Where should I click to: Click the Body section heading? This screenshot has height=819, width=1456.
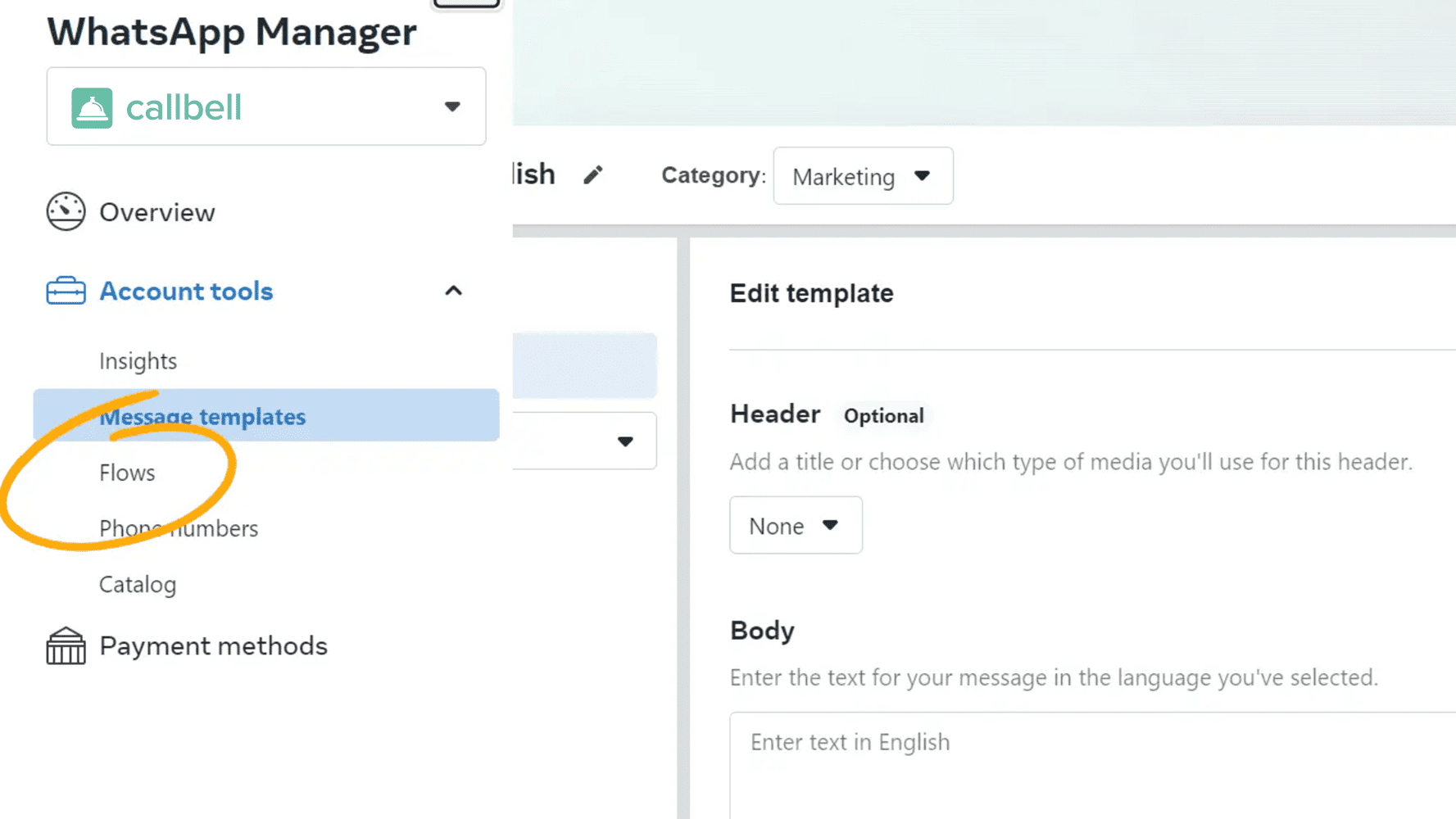click(x=762, y=631)
